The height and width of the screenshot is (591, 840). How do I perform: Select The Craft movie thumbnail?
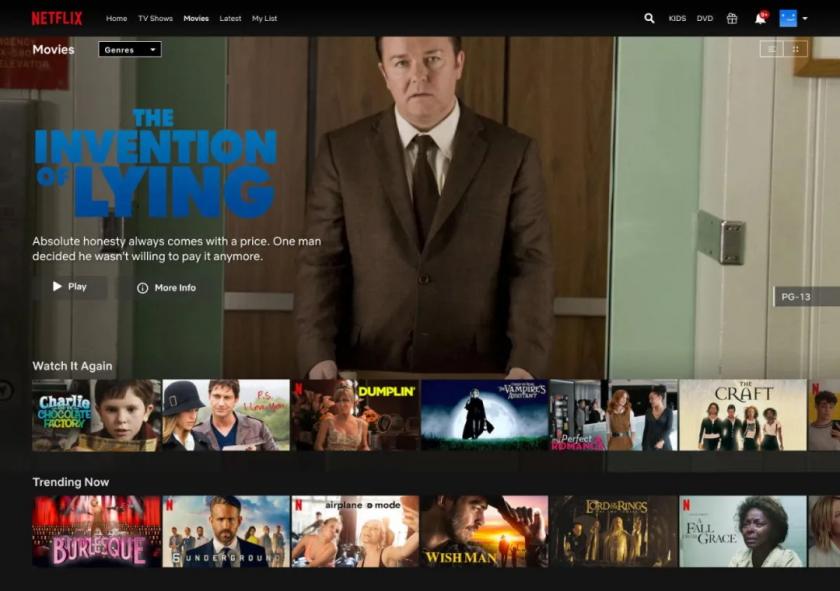coord(743,415)
